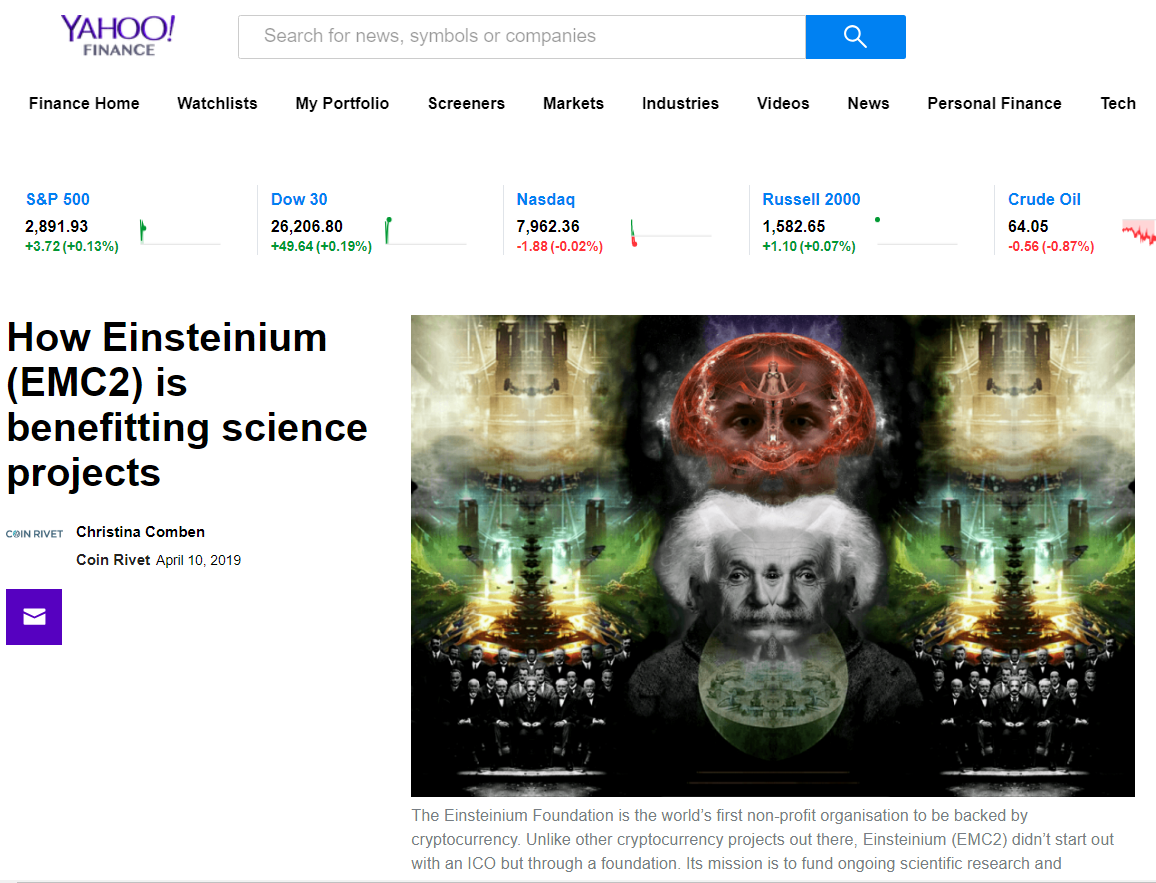Click the Nasdaq value 7,962.36
The image size is (1156, 883).
tap(548, 226)
